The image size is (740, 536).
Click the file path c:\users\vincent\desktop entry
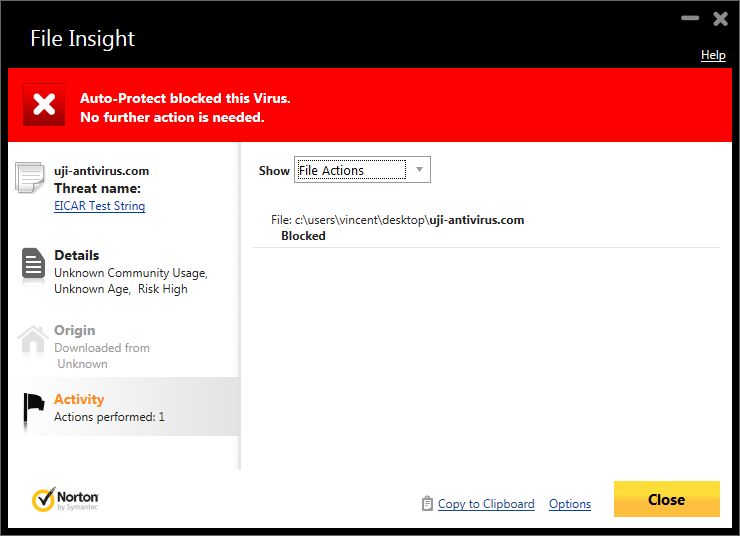point(397,220)
